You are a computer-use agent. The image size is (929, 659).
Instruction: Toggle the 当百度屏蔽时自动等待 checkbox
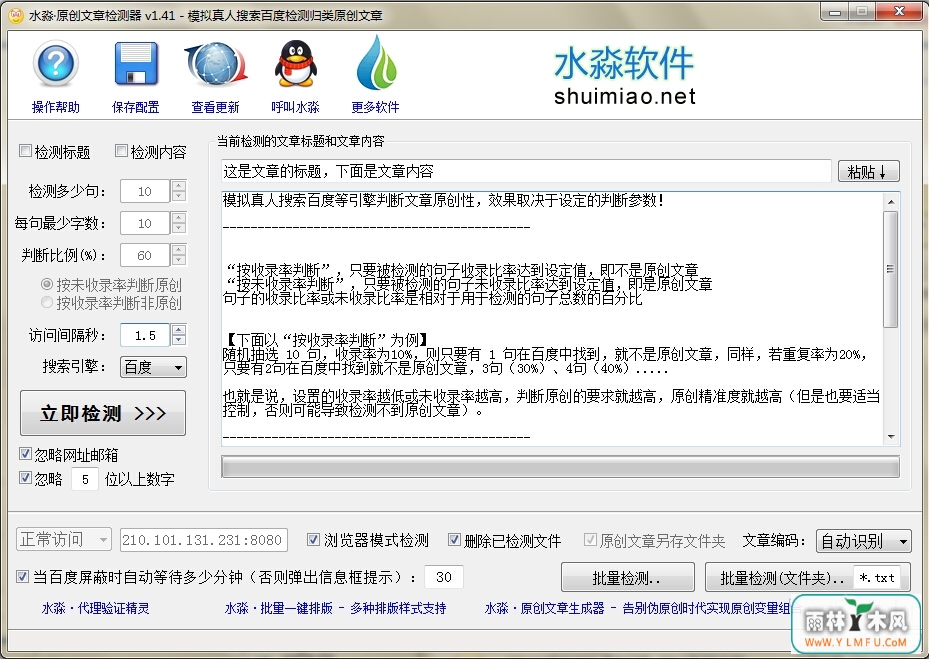[22, 576]
